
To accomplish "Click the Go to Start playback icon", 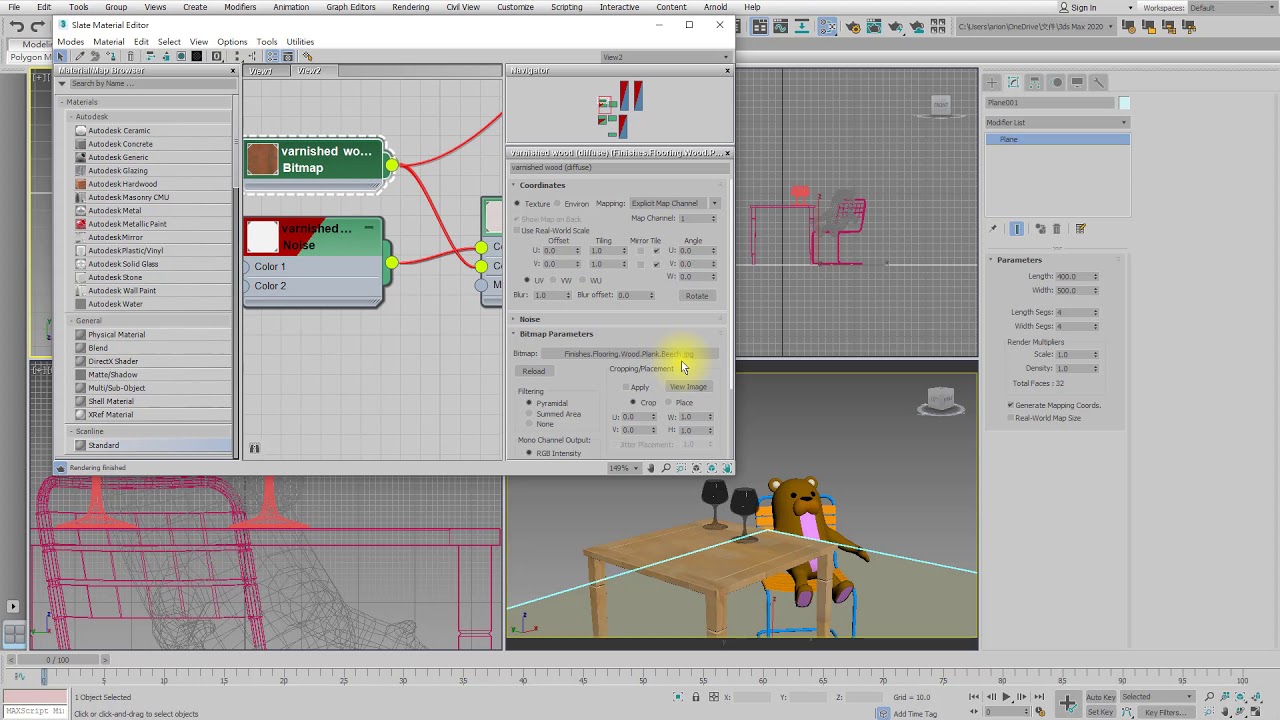I will [x=974, y=697].
